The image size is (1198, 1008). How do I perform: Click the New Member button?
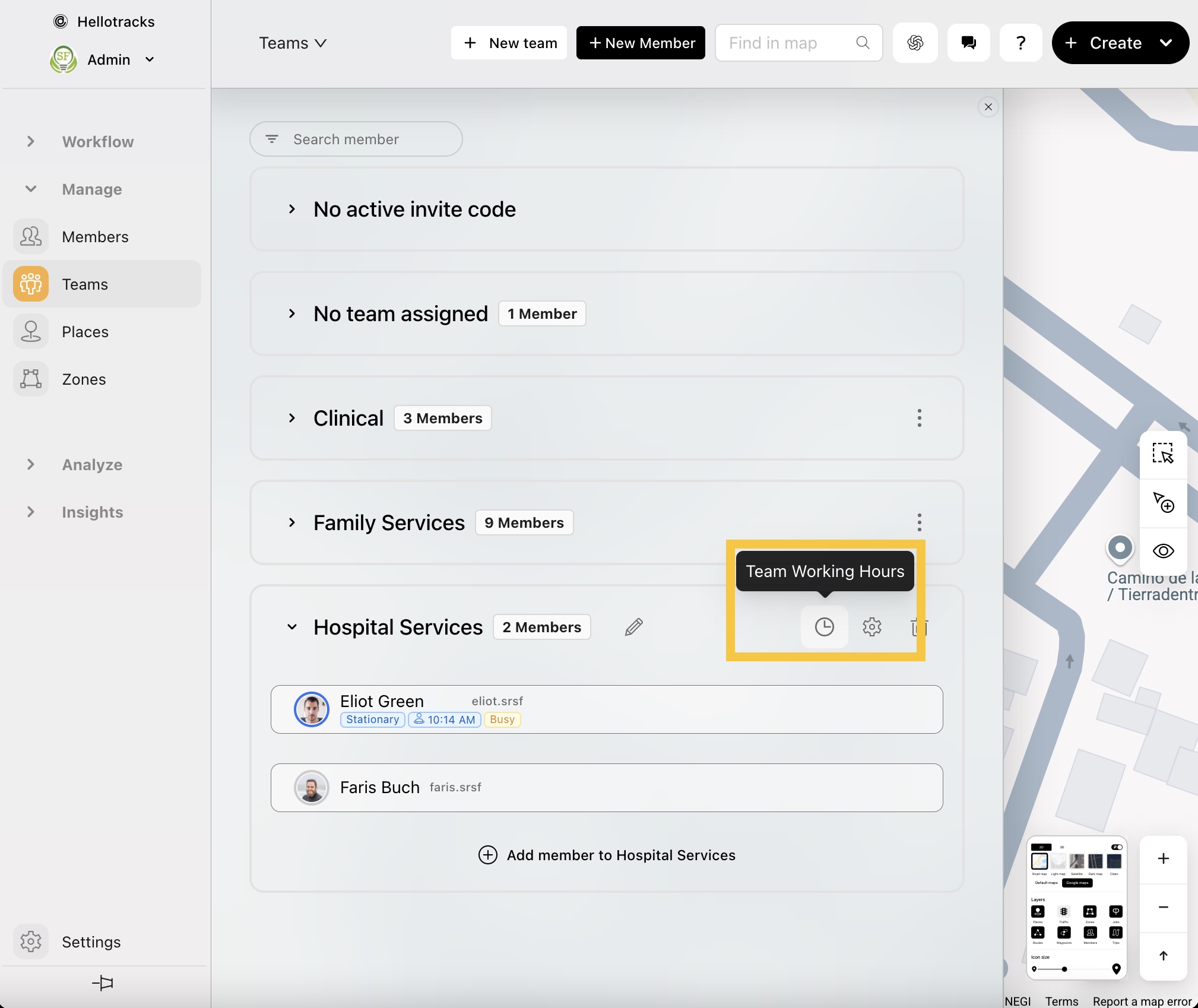[641, 43]
